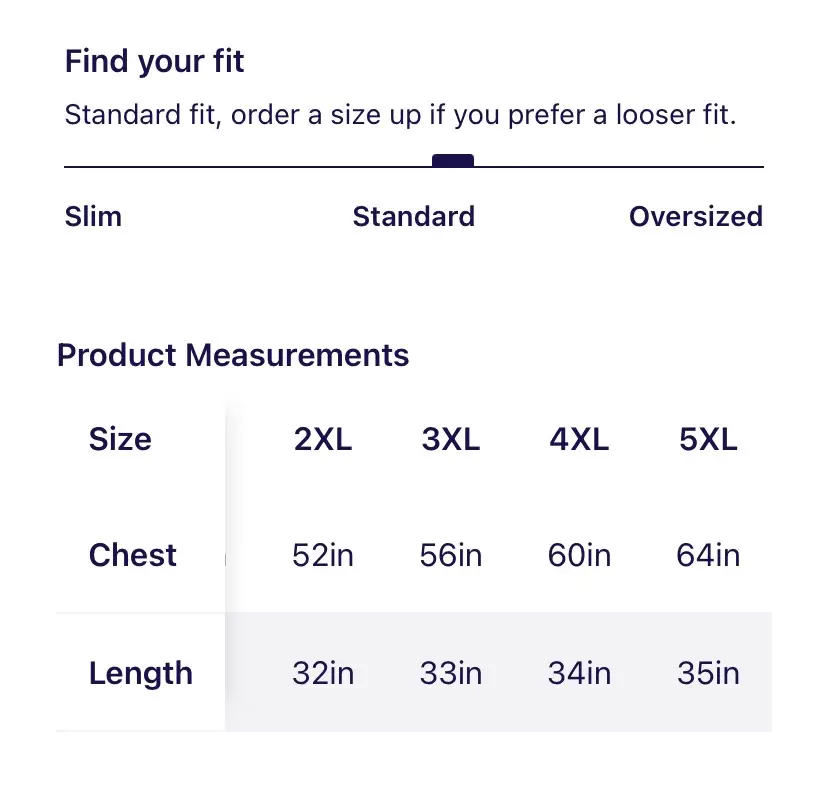Click the 64in chest measurement
828x789 pixels.
pos(708,555)
